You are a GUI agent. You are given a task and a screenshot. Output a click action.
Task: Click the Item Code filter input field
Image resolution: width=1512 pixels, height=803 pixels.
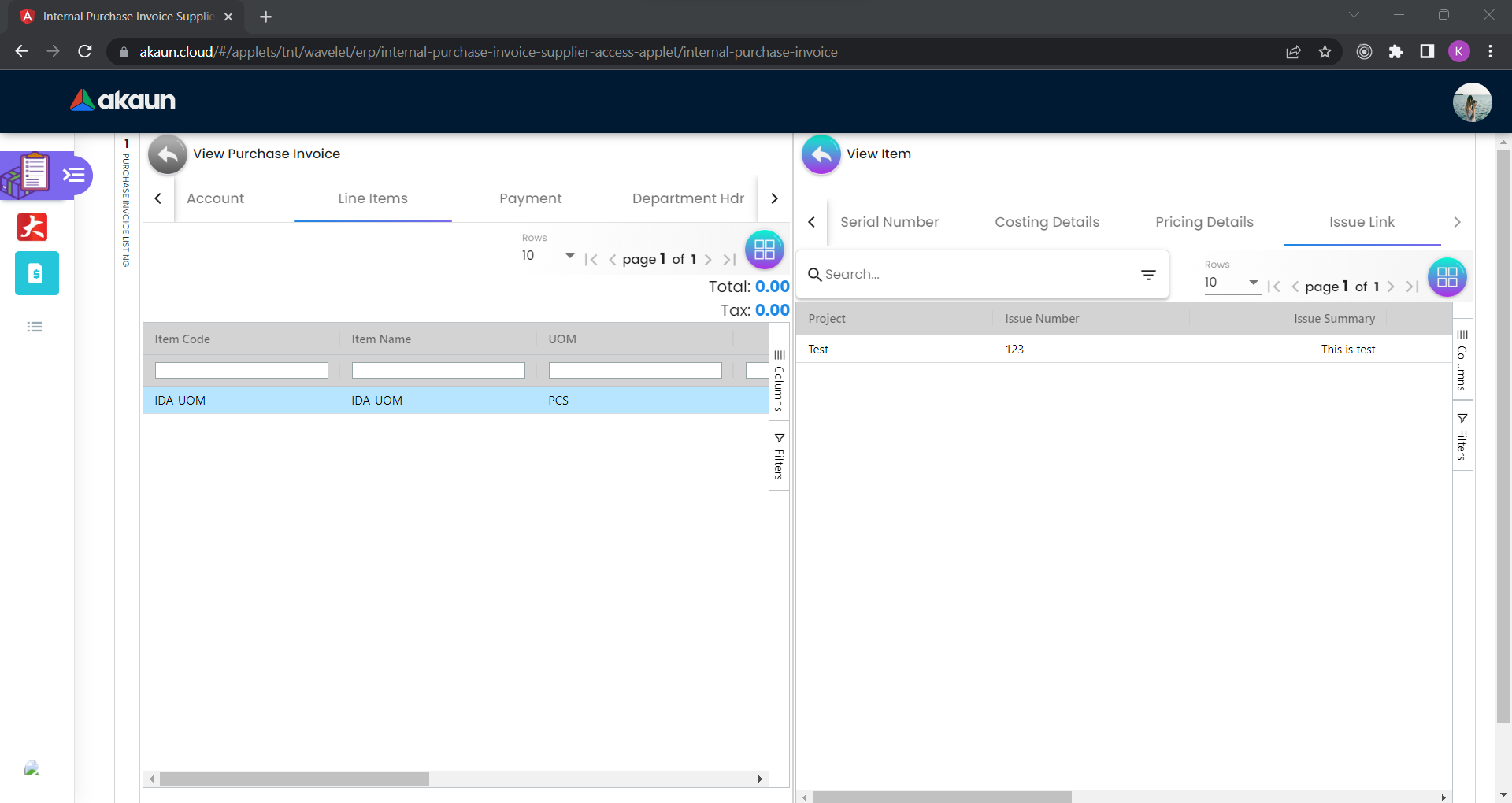pos(241,370)
